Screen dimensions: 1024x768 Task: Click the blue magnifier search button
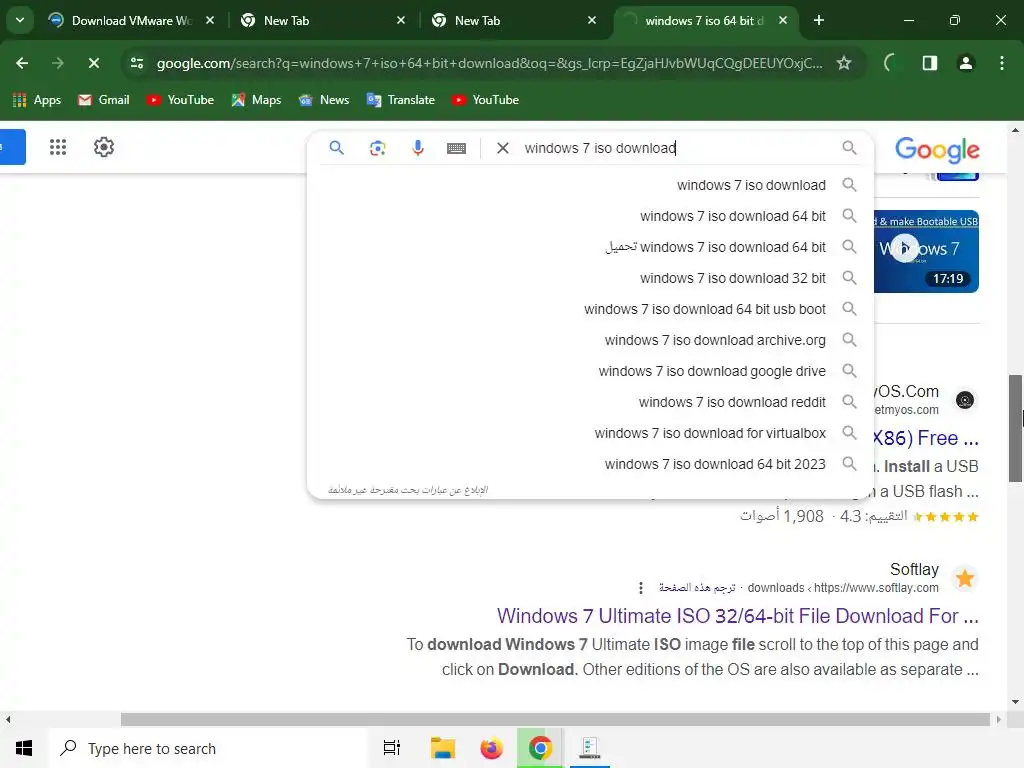[x=336, y=148]
